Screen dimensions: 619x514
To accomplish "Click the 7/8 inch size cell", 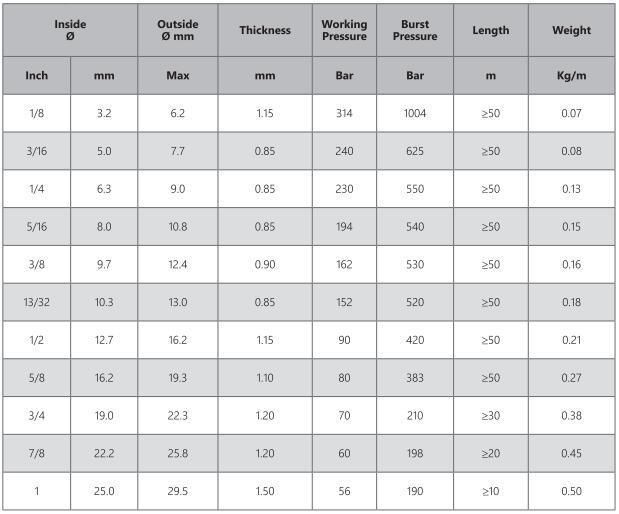I will [x=37, y=453].
